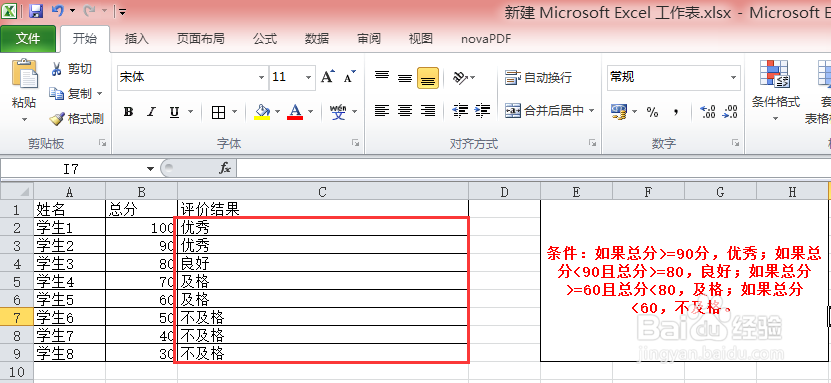This screenshot has height=383, width=831.
Task: Toggle bold formatting
Action: [128, 112]
